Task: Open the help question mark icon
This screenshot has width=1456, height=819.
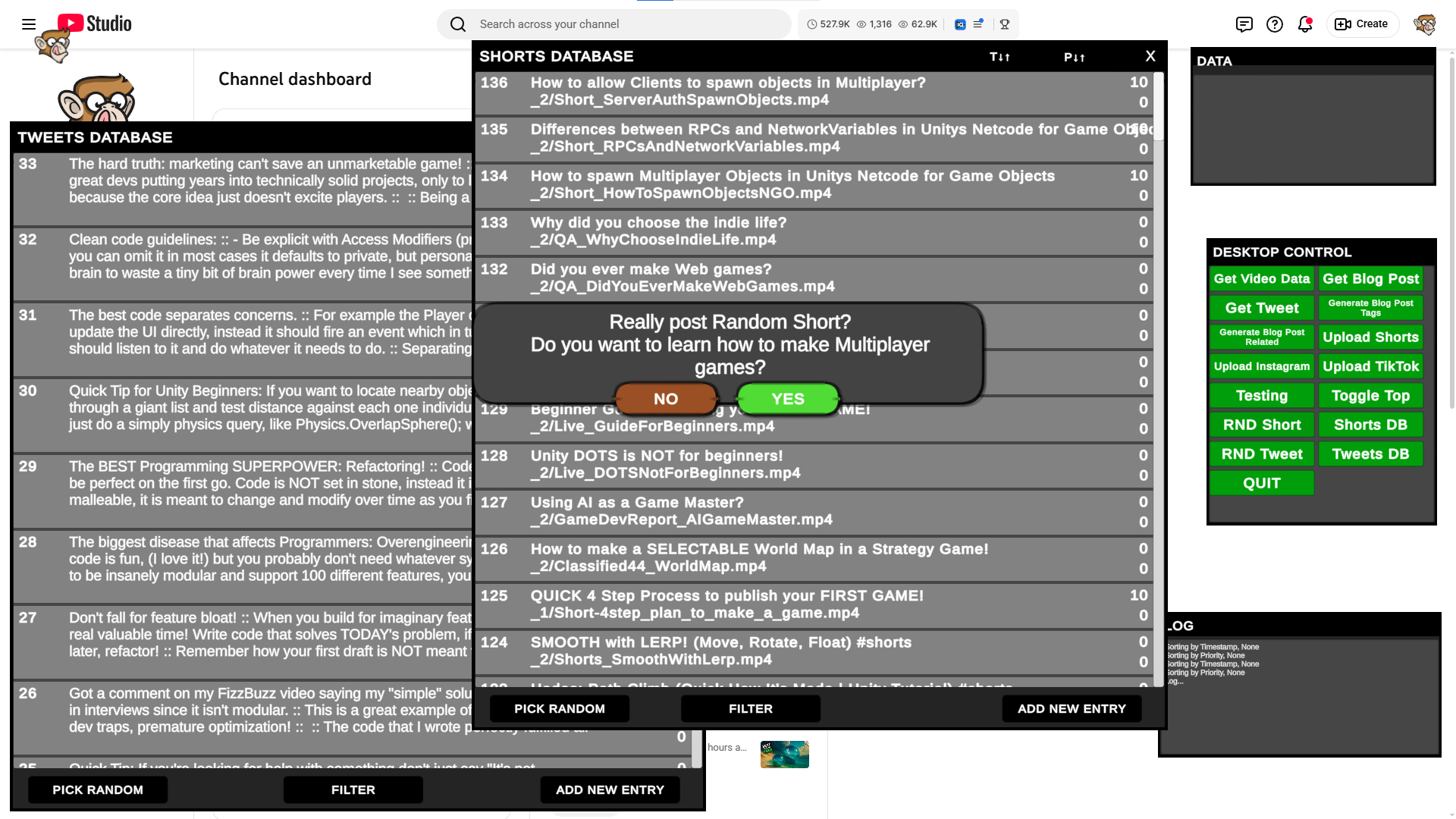Action: coord(1275,24)
